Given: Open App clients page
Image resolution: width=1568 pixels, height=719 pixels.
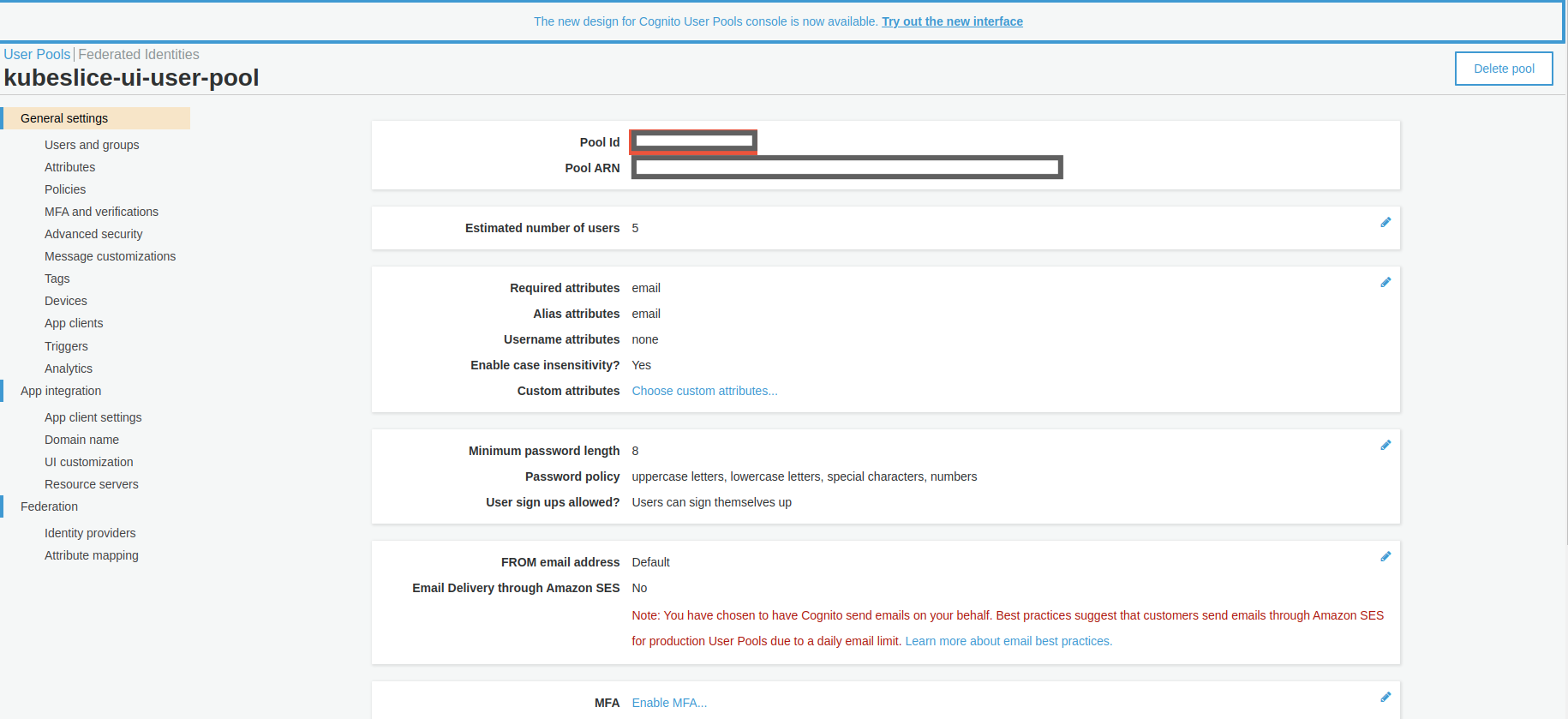Looking at the screenshot, I should coord(74,323).
